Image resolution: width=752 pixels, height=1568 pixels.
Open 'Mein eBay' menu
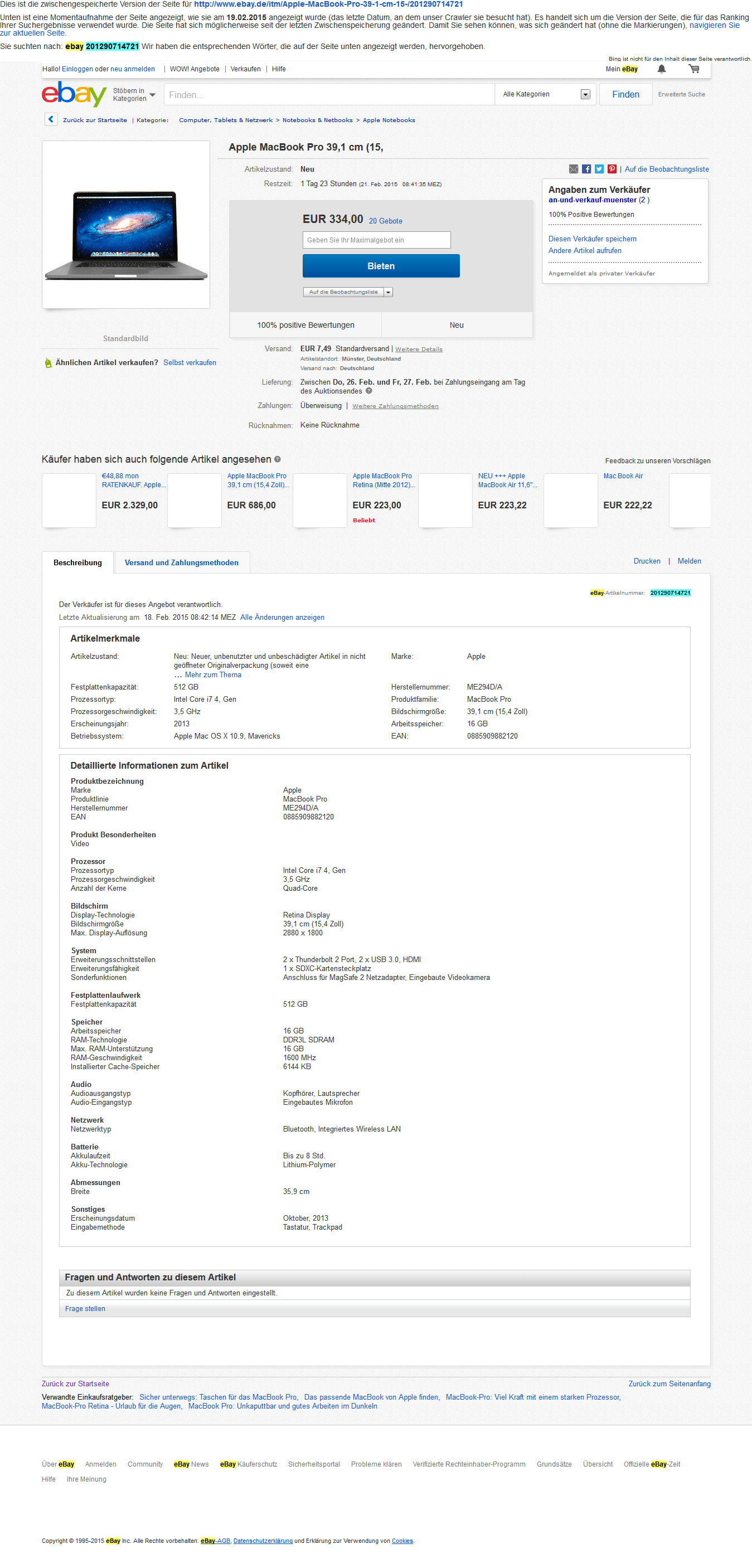(621, 69)
